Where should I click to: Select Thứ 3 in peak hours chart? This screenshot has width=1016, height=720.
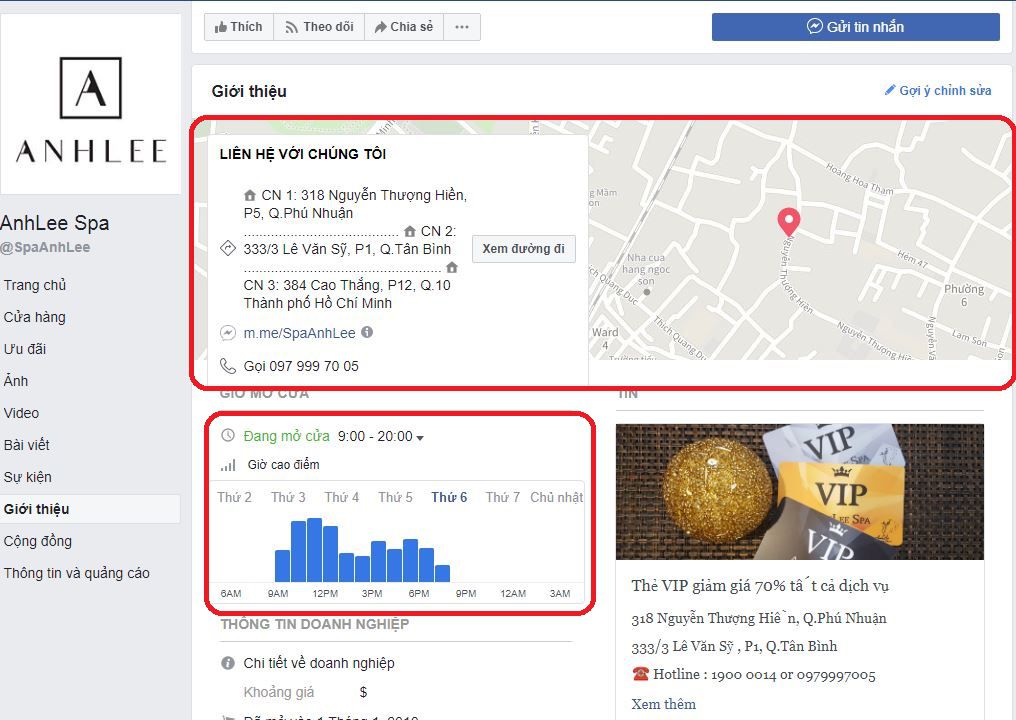(288, 497)
